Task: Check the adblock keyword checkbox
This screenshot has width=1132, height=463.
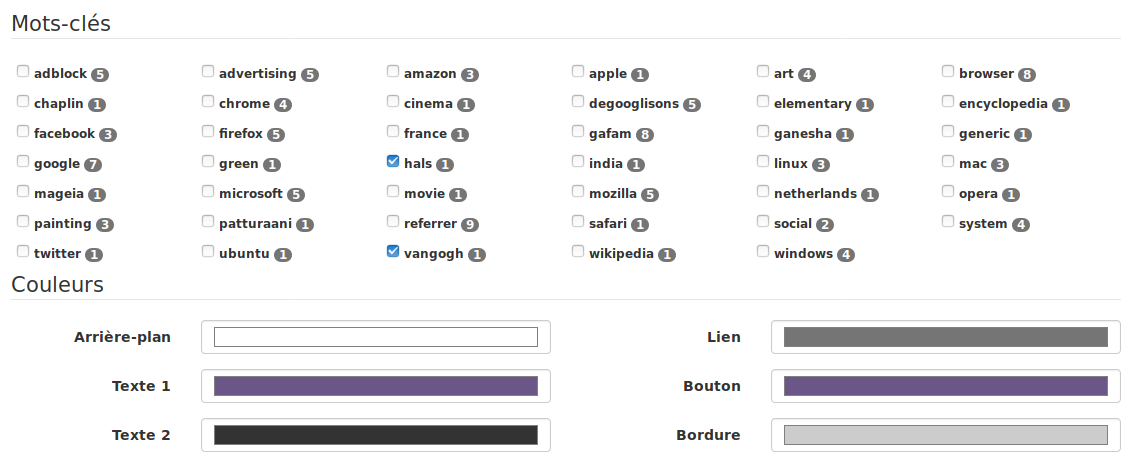Action: [x=23, y=71]
